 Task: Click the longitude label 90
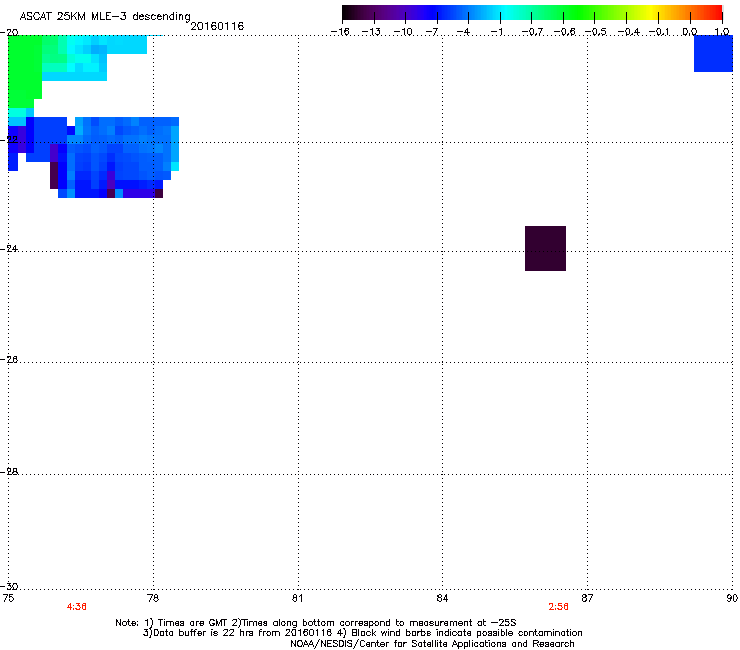[x=732, y=599]
